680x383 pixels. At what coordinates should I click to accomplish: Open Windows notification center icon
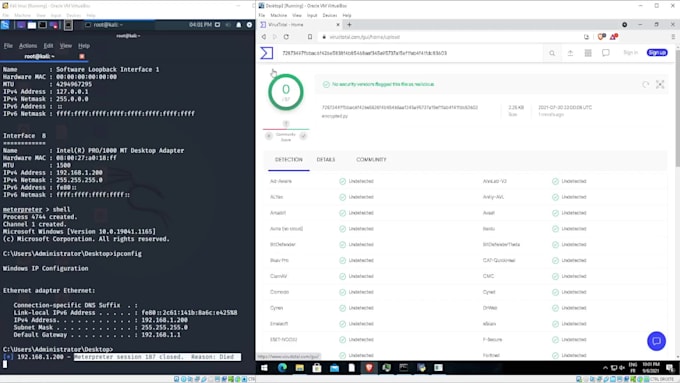(x=671, y=368)
